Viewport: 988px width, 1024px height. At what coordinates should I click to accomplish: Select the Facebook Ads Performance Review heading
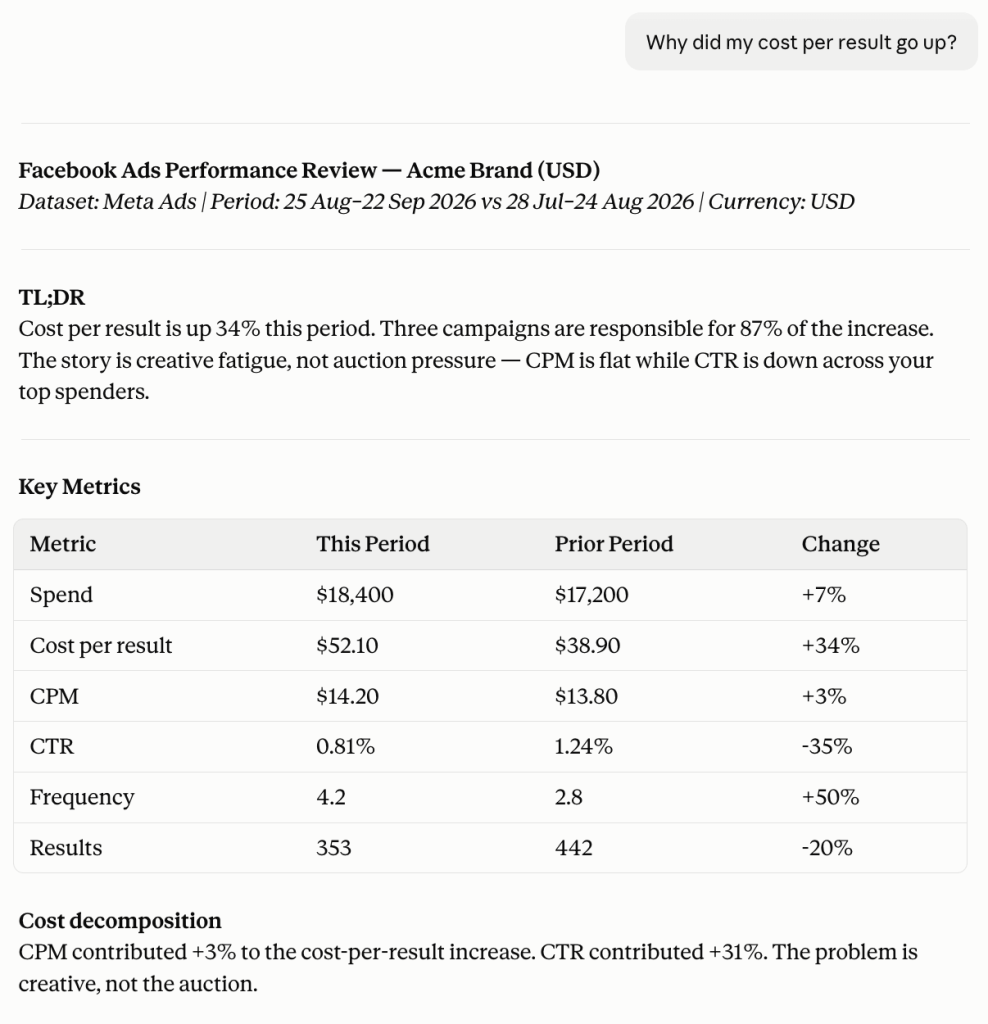pos(309,170)
